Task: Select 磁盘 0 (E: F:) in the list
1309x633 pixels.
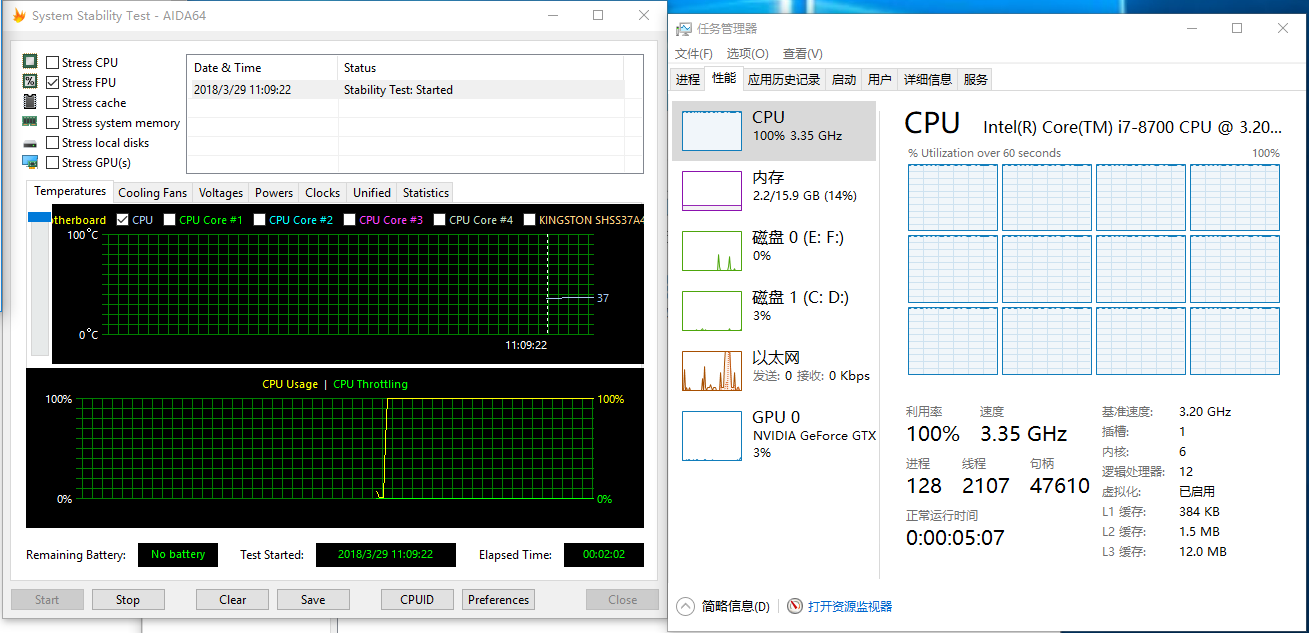Action: [774, 251]
